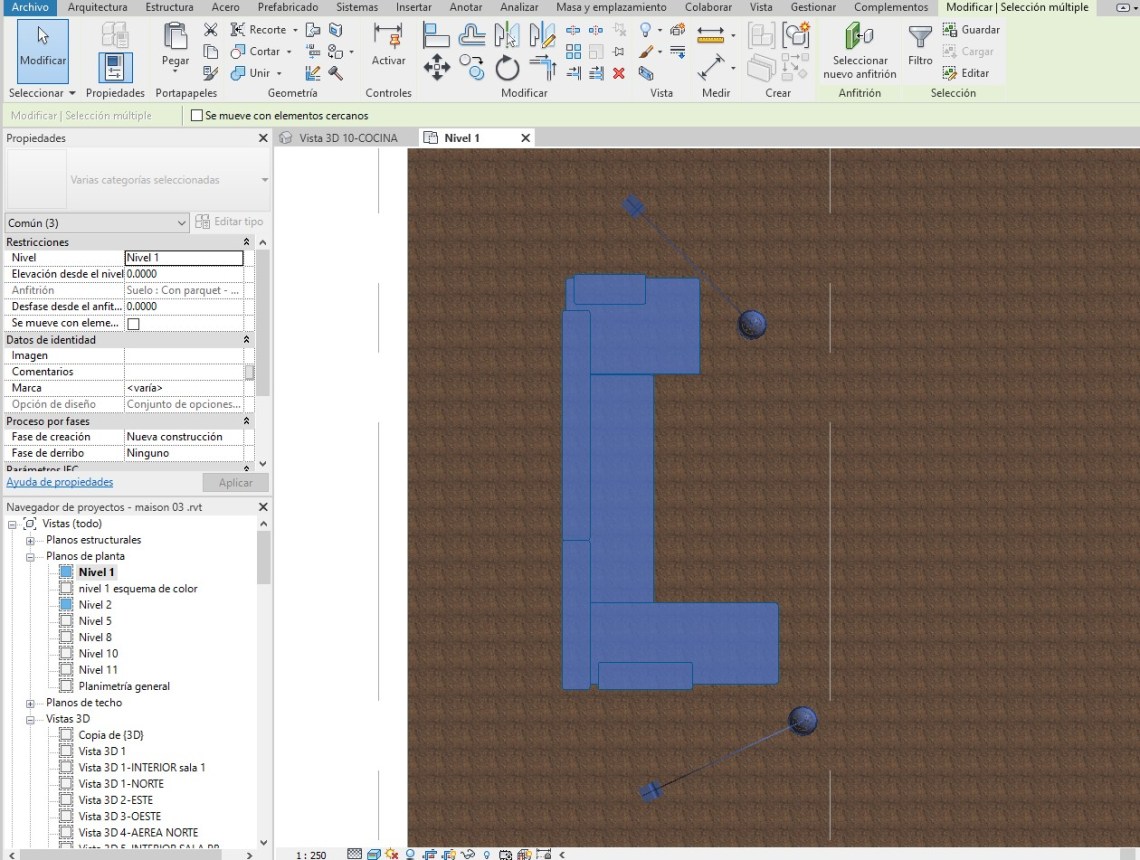Click the Propiedades panel icon
1140x860 pixels.
[x=115, y=66]
